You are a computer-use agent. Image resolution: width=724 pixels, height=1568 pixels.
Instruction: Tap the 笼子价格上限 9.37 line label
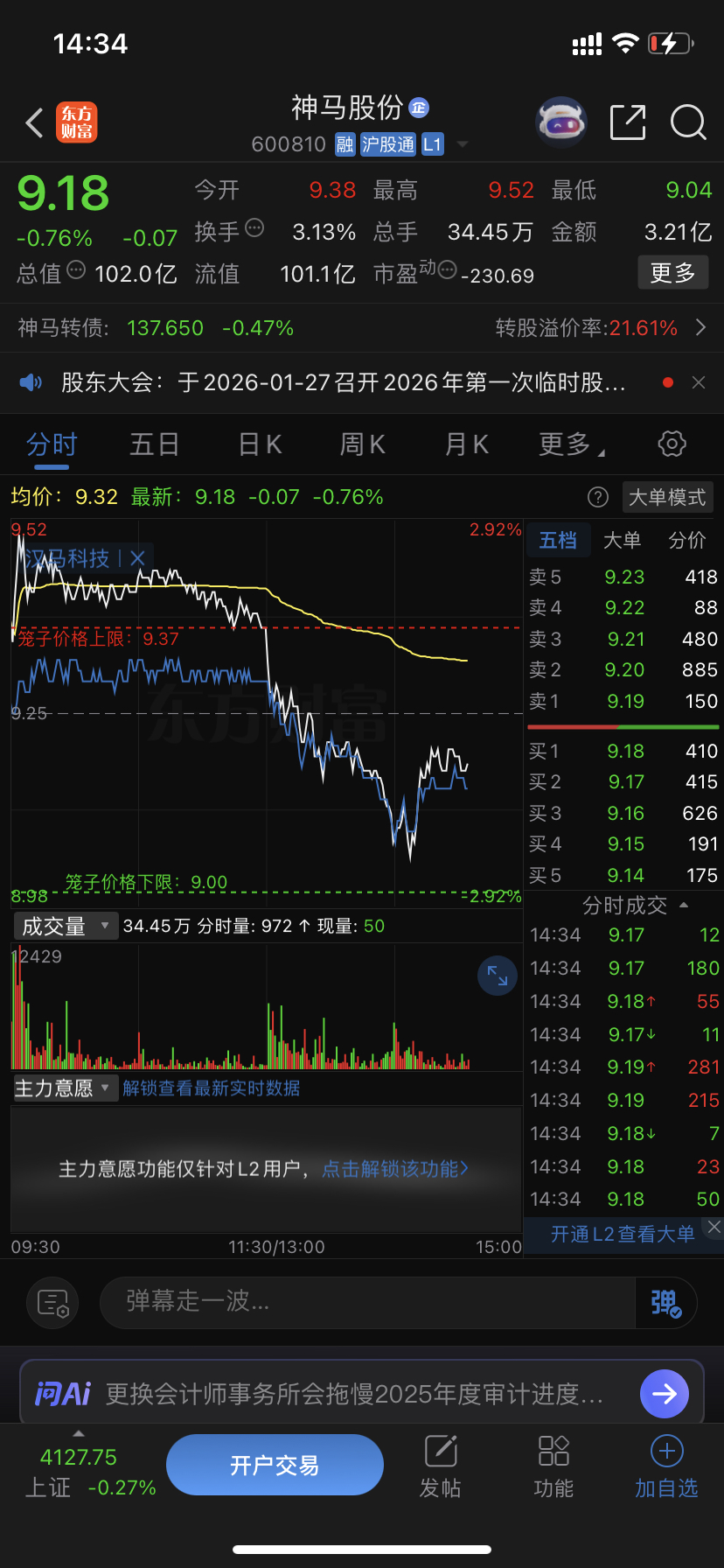pyautogui.click(x=98, y=639)
